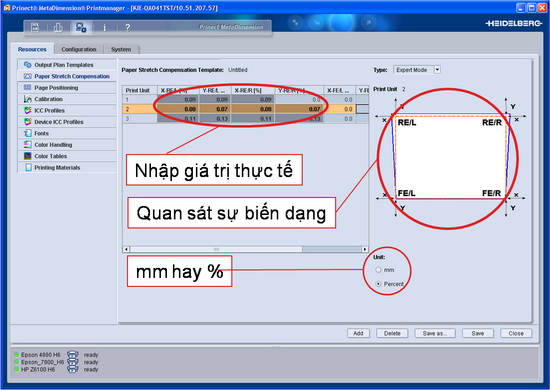Click queue icon beside Epson 4880 H6
This screenshot has height=390, width=550.
[73, 354]
